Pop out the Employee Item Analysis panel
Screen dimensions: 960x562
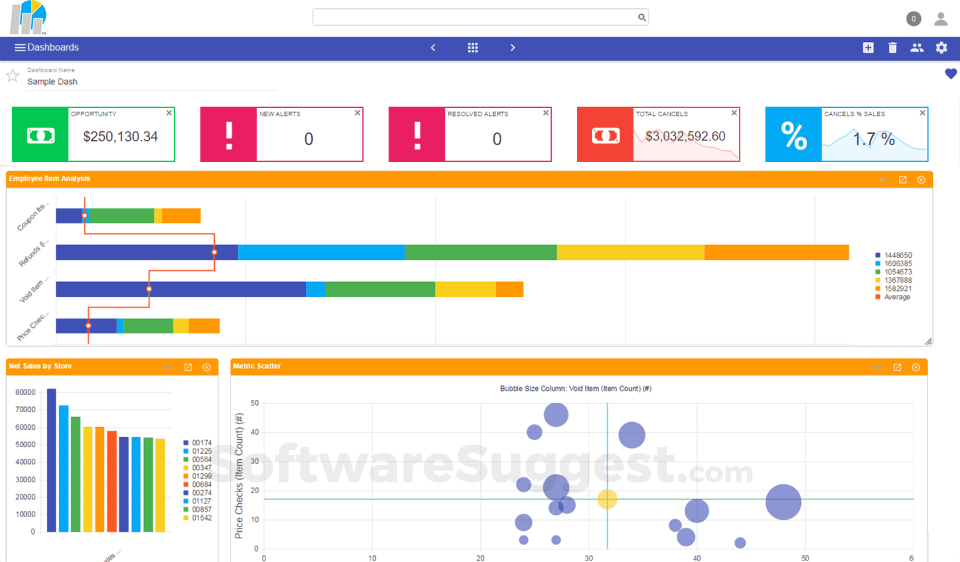click(x=902, y=179)
